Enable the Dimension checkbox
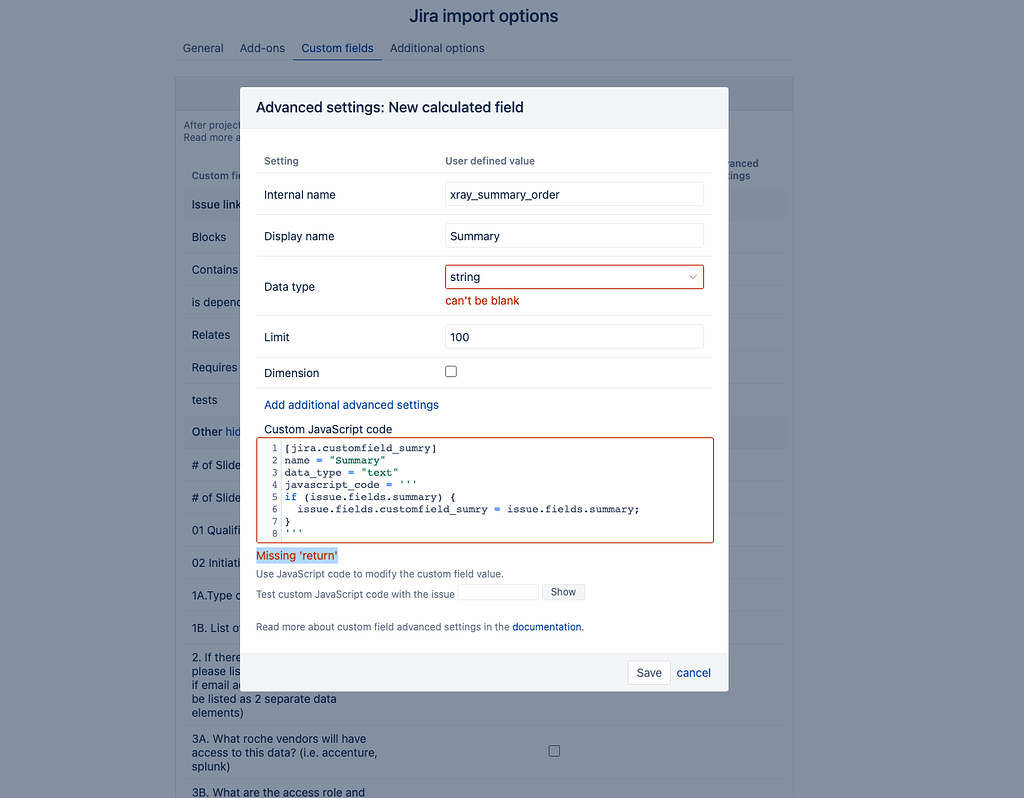This screenshot has width=1024, height=798. 451,372
